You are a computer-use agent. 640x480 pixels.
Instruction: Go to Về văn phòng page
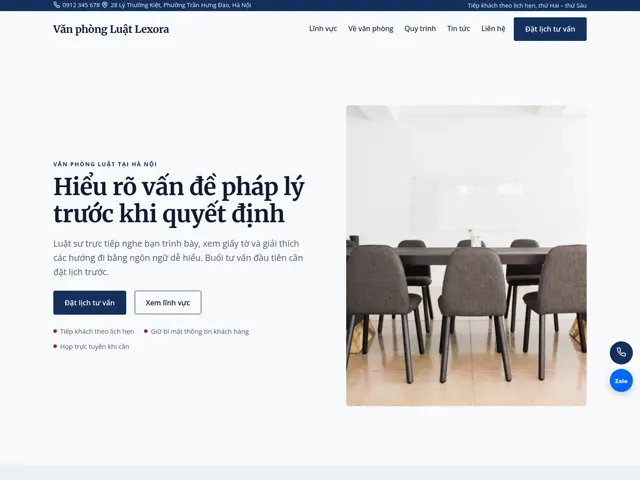click(371, 29)
